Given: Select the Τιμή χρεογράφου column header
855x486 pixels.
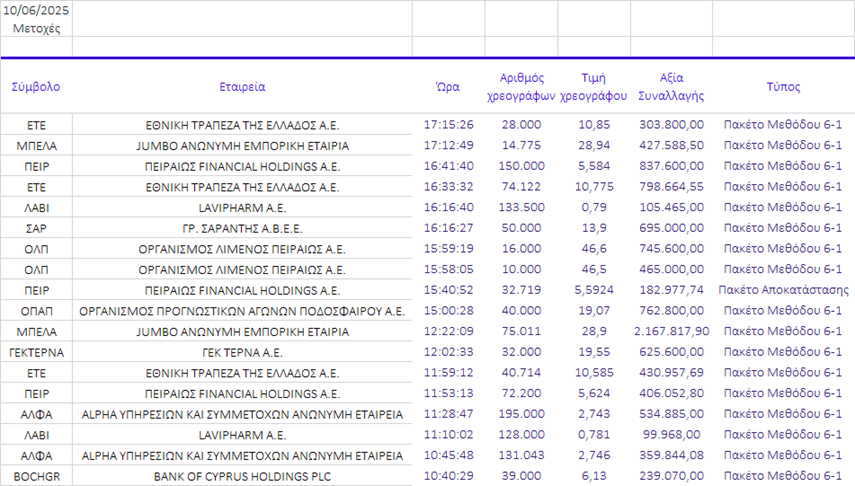Looking at the screenshot, I should (593, 87).
